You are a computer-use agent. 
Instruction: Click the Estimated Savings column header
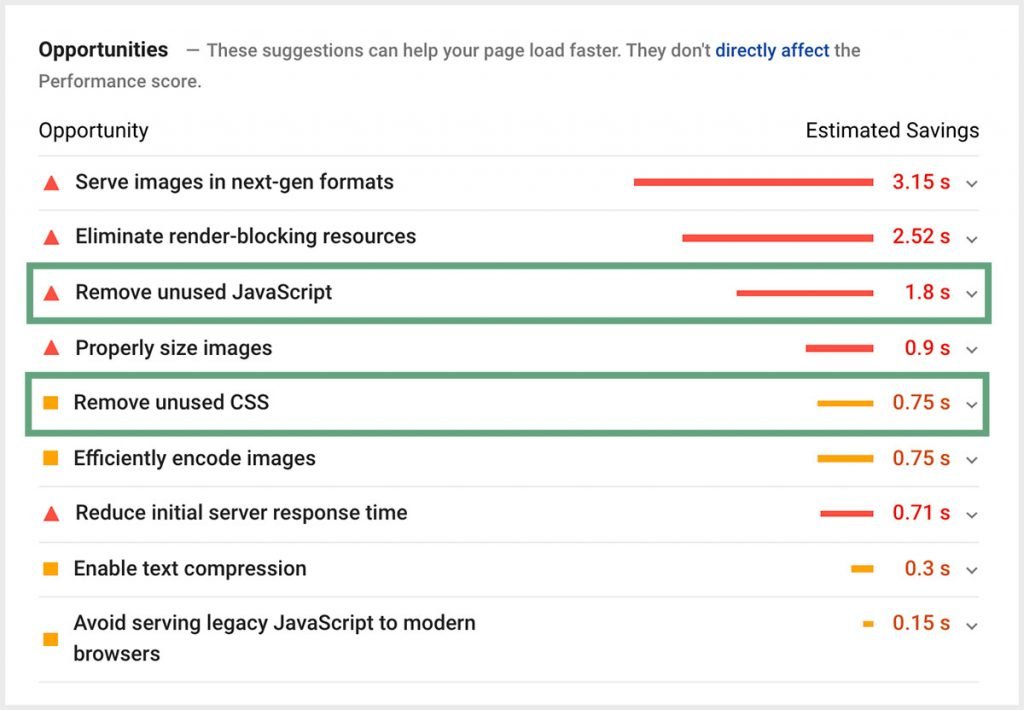tap(892, 130)
